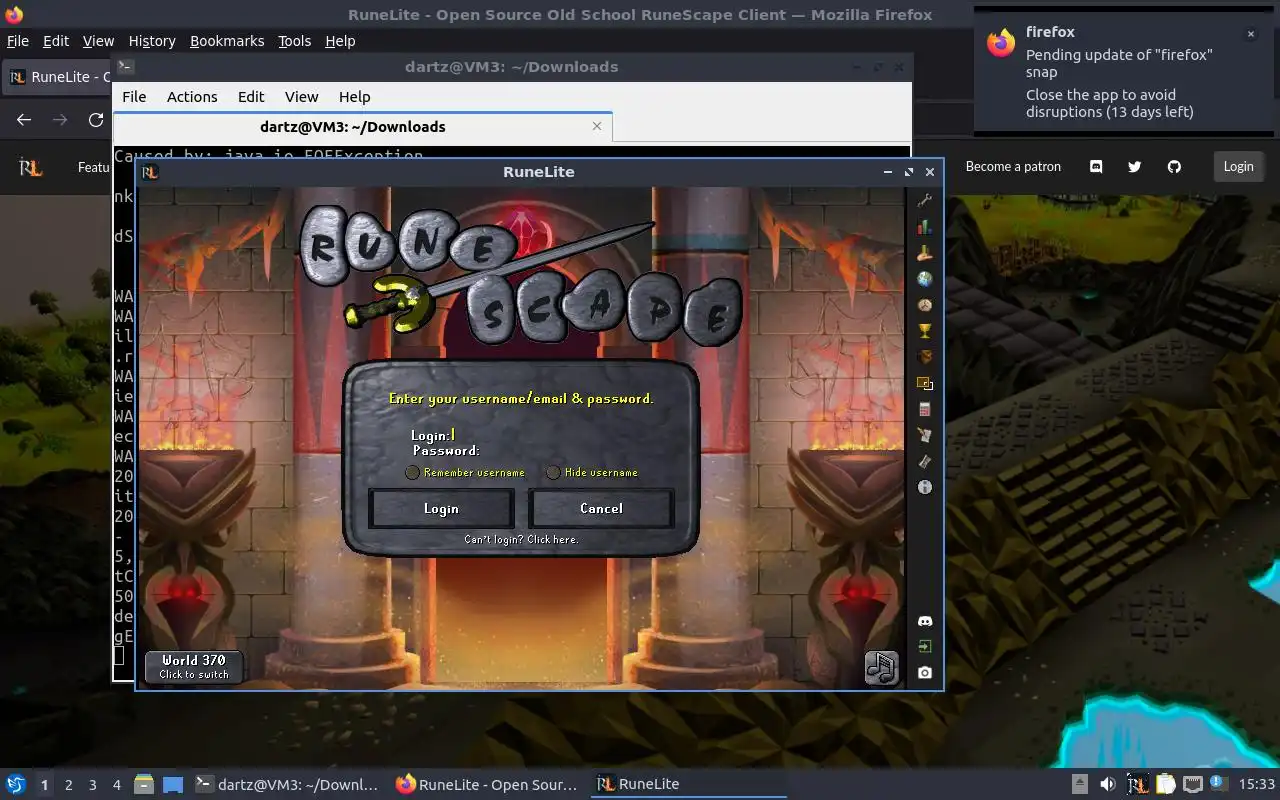Screen dimensions: 1280x800
Task: Open the Info panel icon
Action: tap(925, 487)
